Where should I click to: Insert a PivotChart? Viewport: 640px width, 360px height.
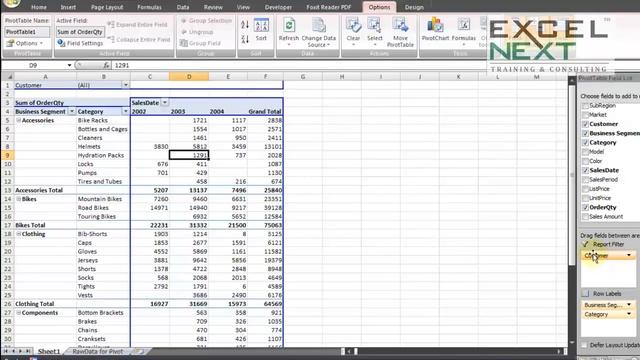435,29
